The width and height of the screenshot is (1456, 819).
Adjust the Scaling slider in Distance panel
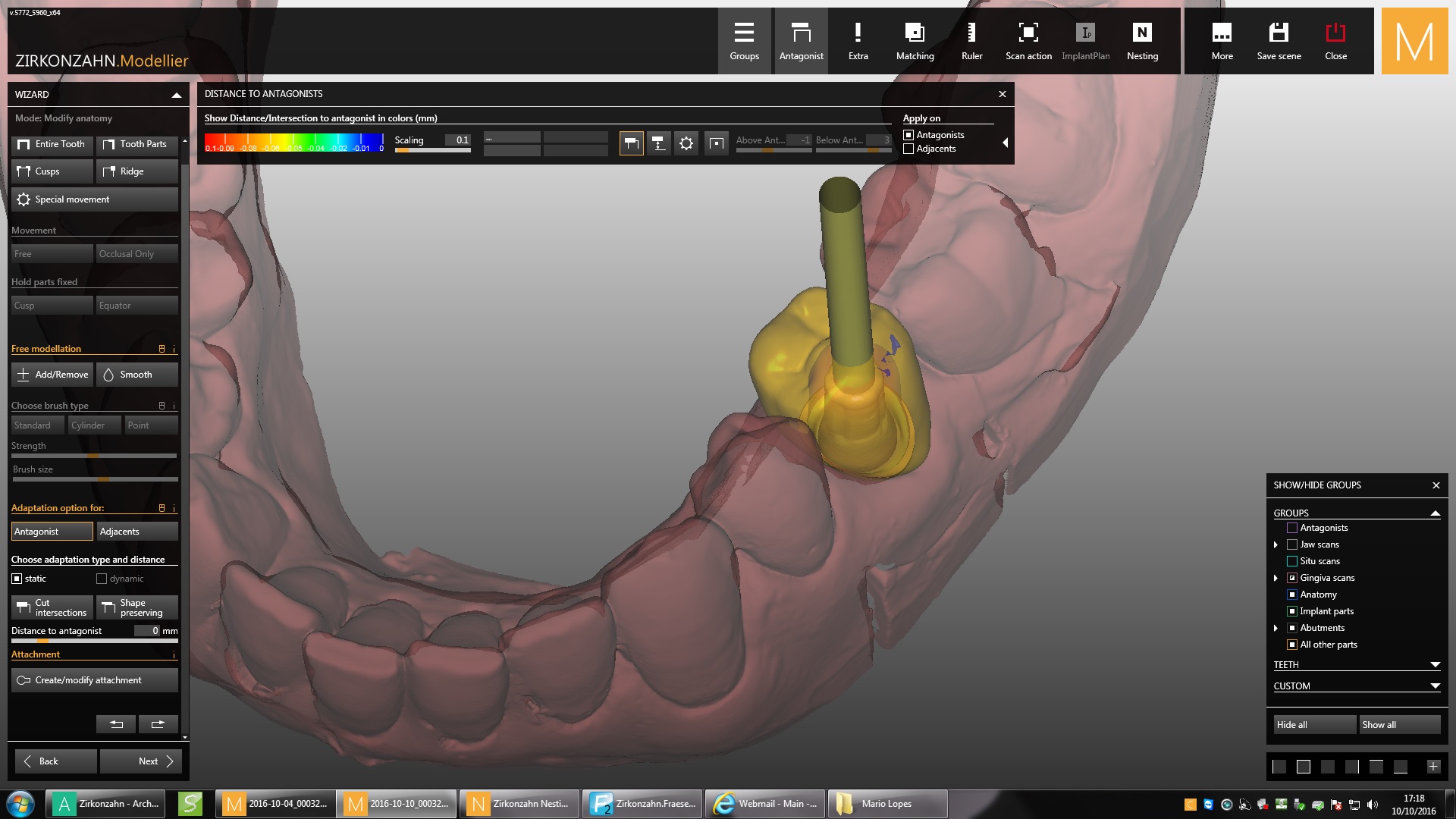click(432, 149)
